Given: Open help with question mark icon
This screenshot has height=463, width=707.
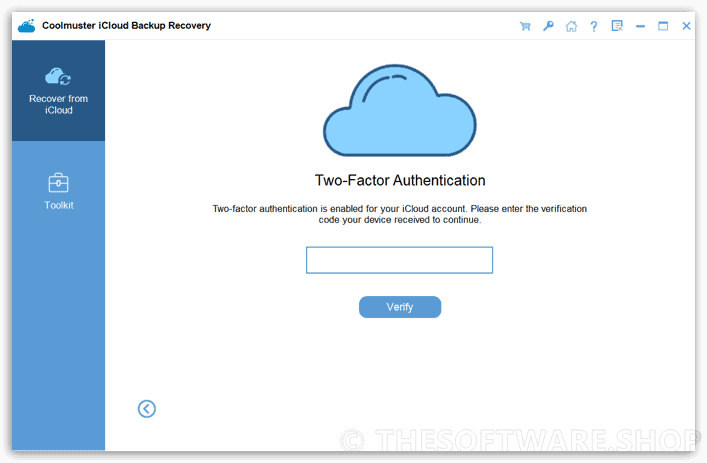Looking at the screenshot, I should click(x=594, y=26).
